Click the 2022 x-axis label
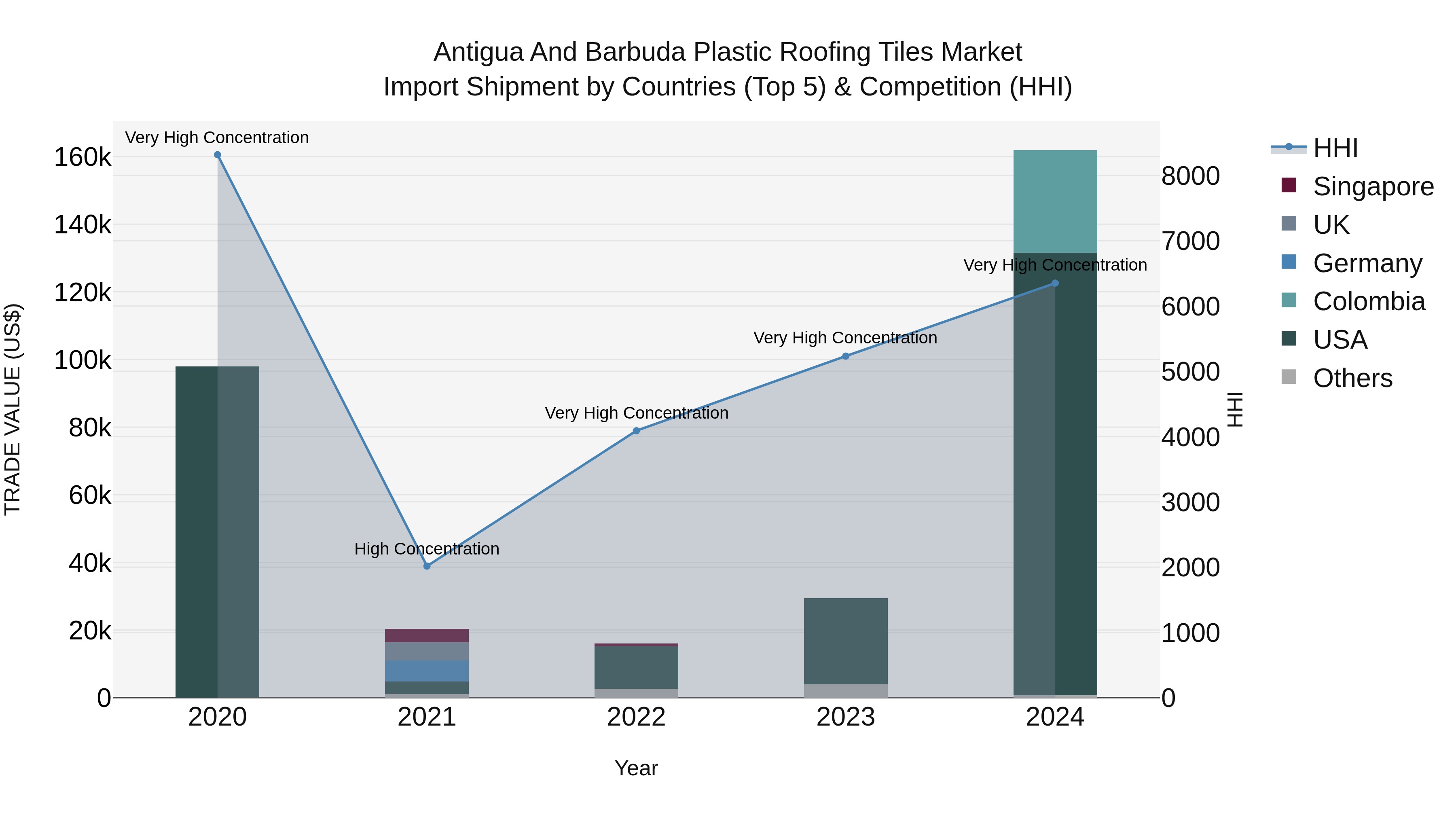 tap(637, 717)
